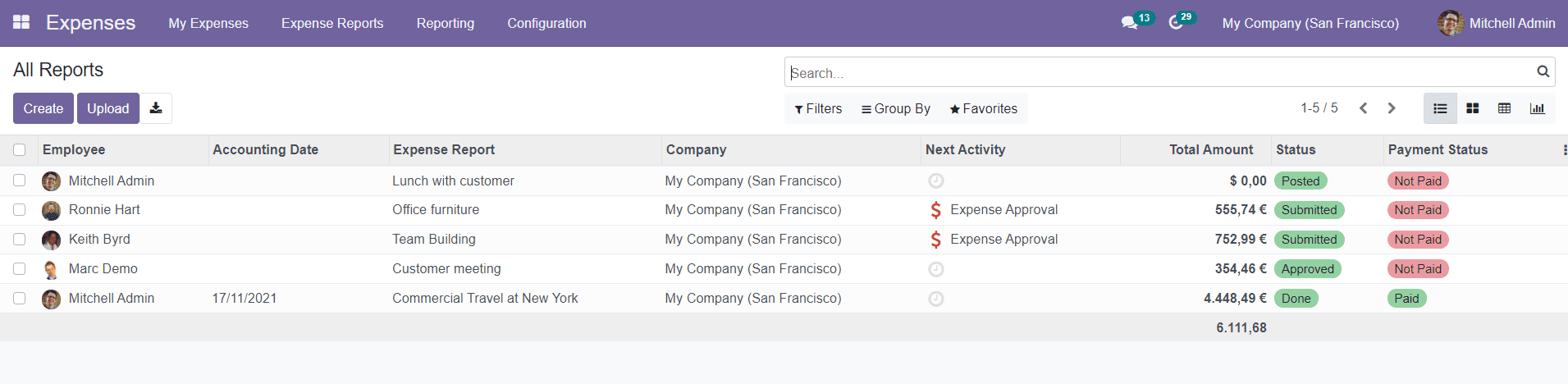Open the Filters dropdown
The height and width of the screenshot is (384, 1568).
818,108
